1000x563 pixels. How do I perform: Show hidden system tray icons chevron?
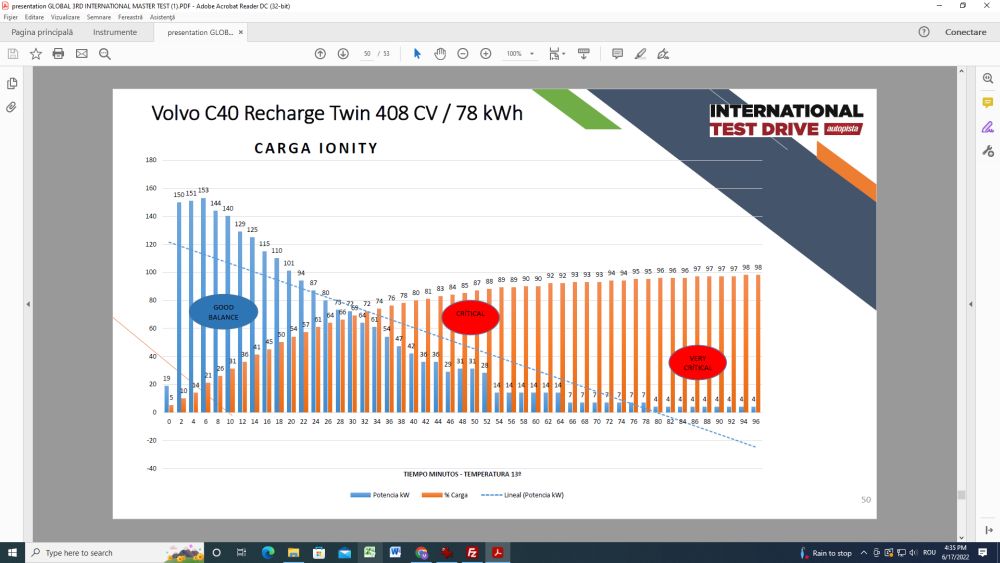pos(864,553)
